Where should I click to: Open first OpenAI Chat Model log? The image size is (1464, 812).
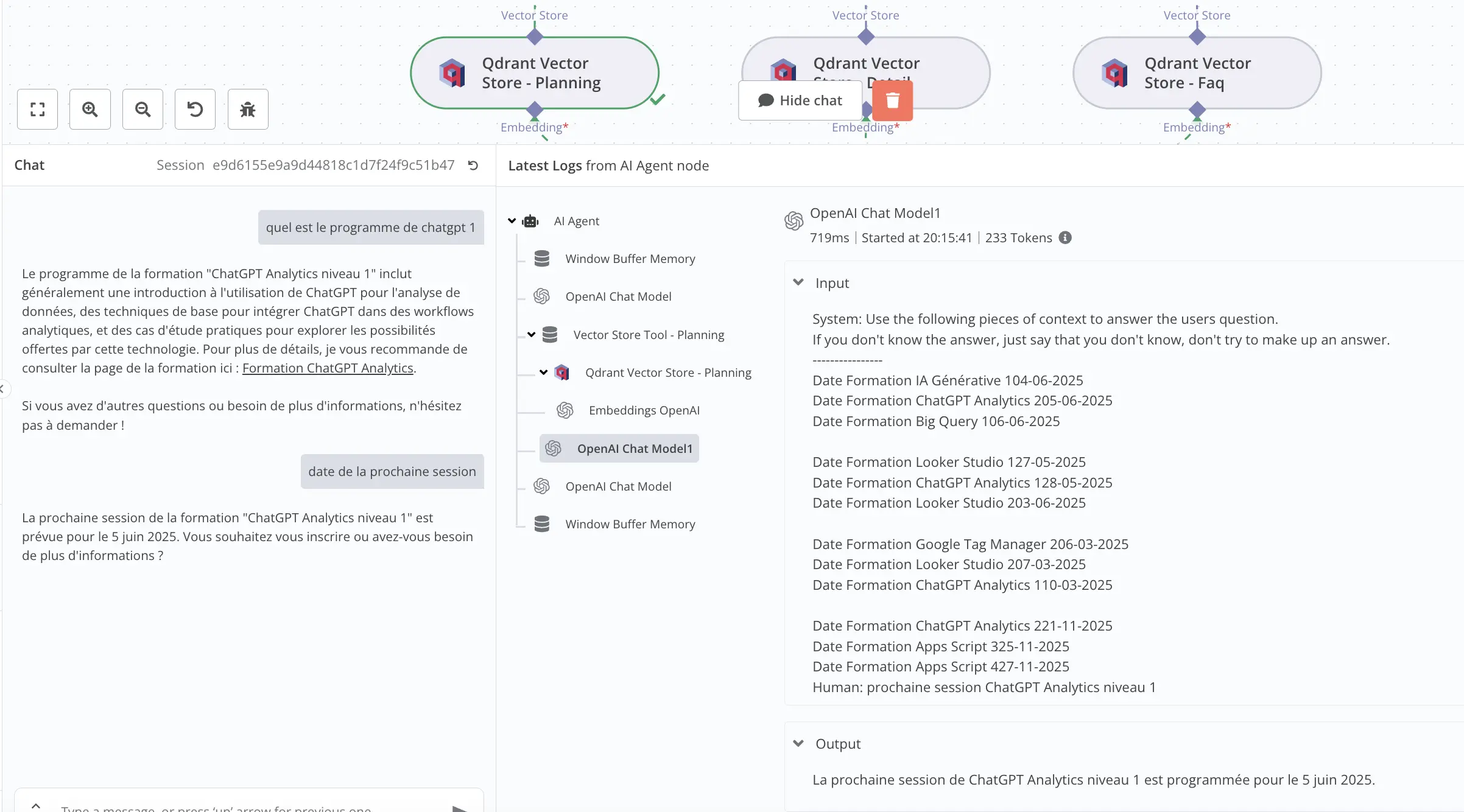tap(618, 296)
